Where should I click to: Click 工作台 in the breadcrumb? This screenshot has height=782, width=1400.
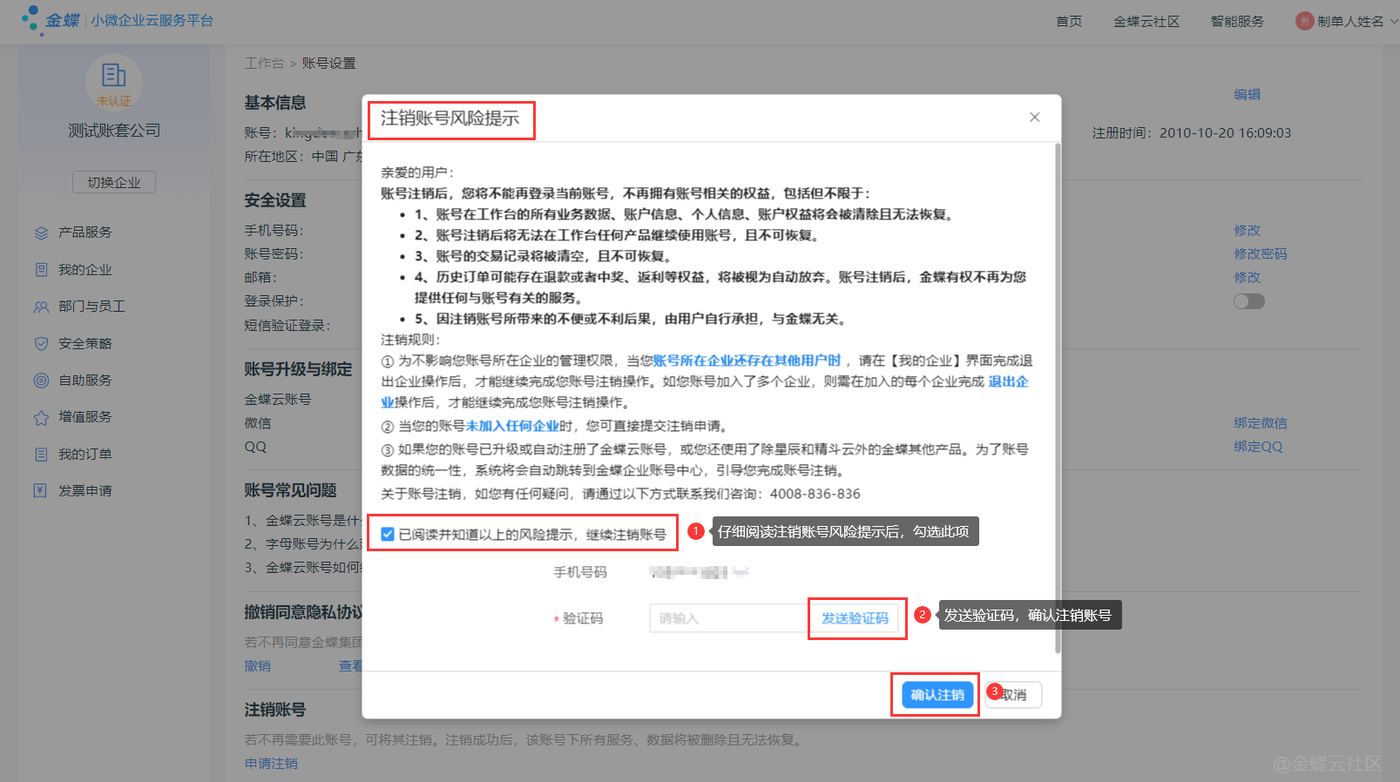pos(264,63)
